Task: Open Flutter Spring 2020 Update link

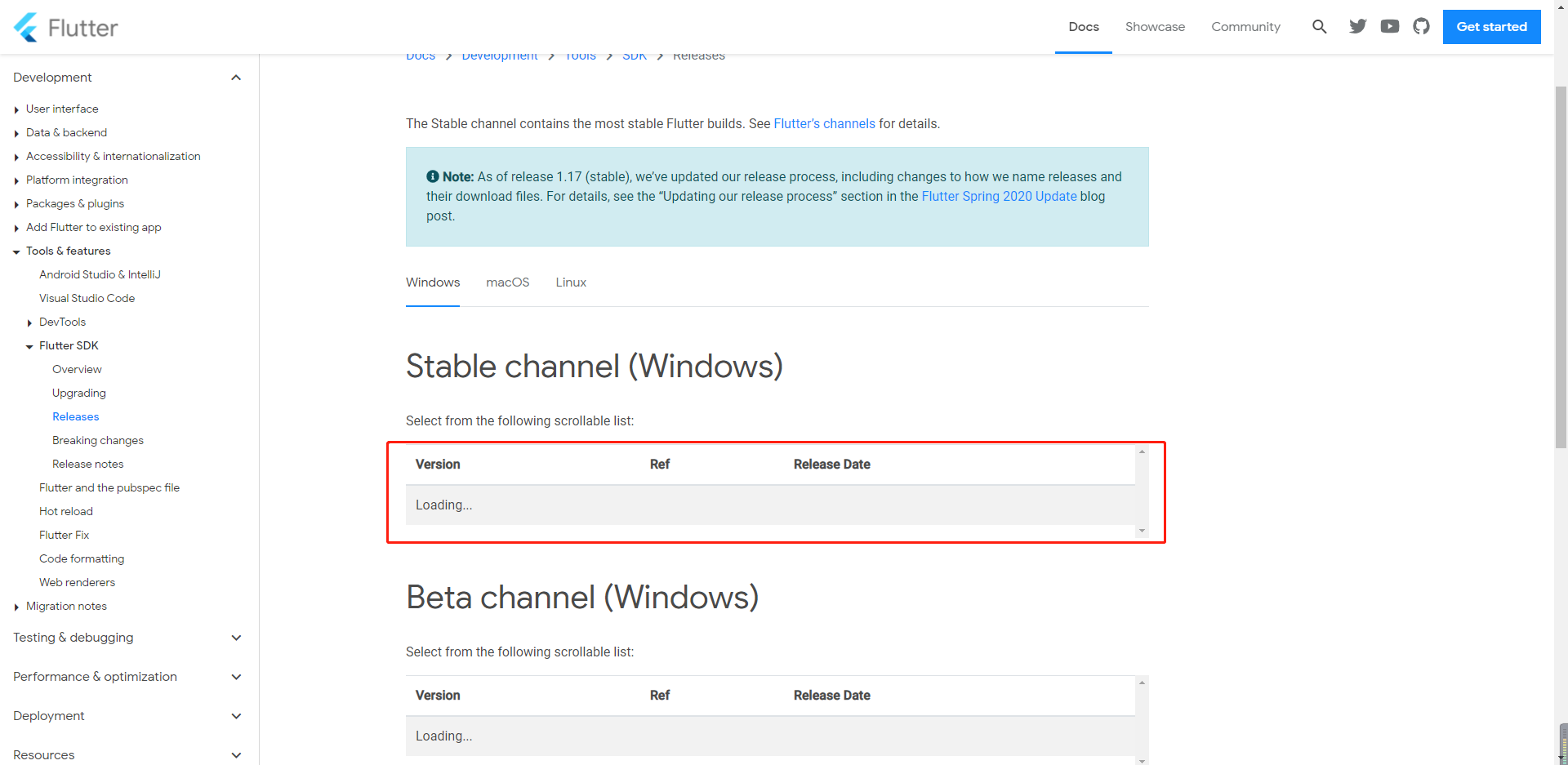Action: [999, 197]
